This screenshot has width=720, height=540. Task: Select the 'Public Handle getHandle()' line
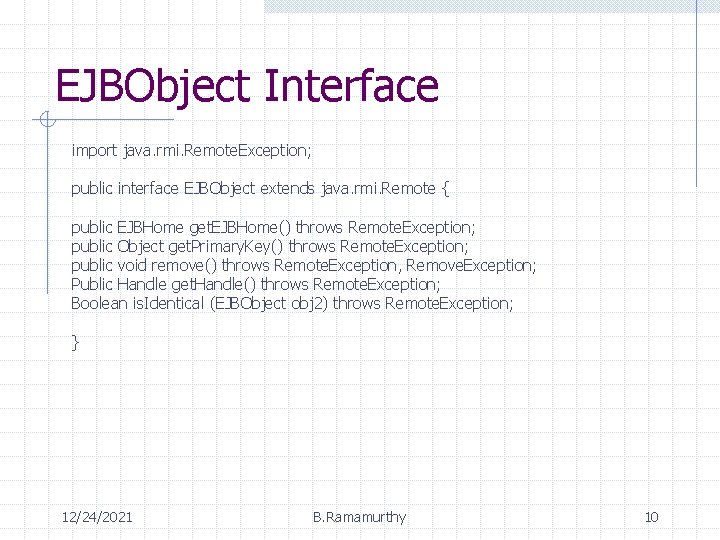tap(255, 285)
